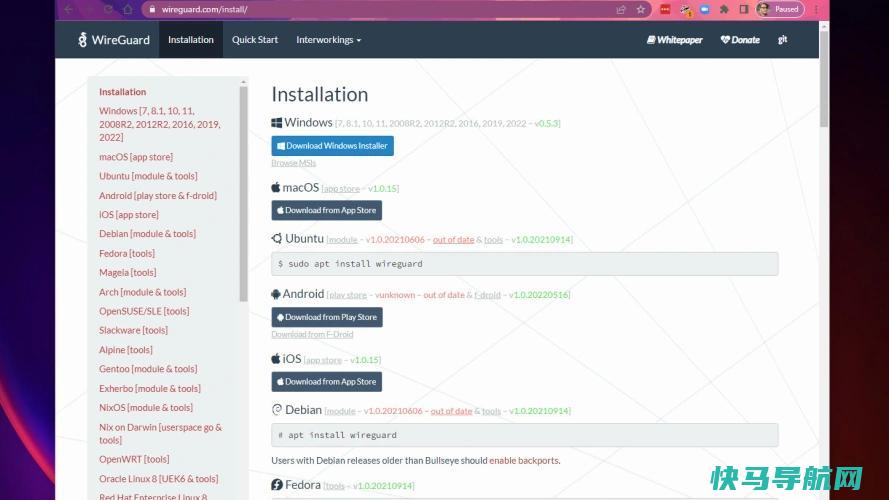Screen dimensions: 889x500
Task: Click the Installation heading in sidebar
Action: (122, 92)
